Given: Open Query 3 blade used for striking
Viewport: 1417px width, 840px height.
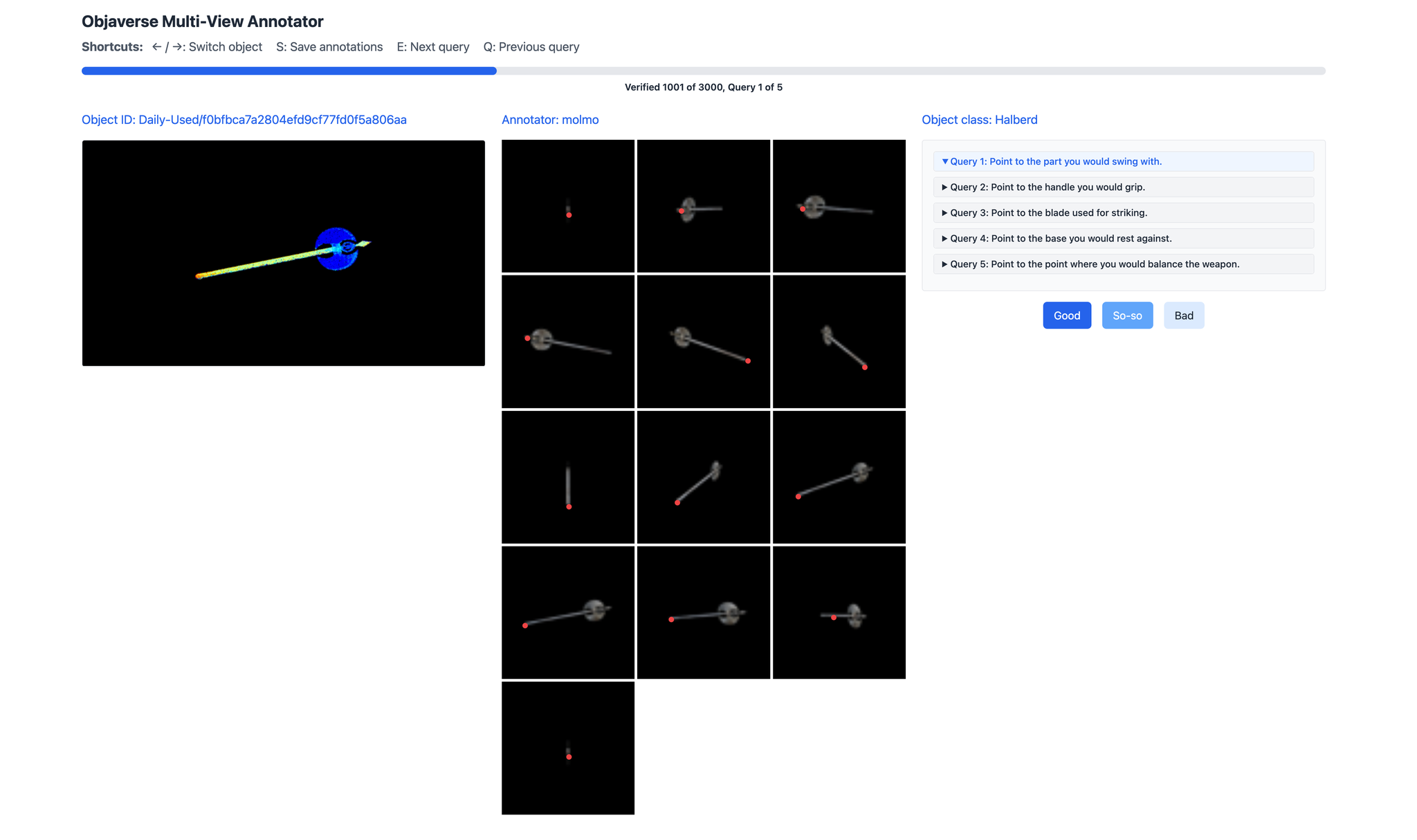Looking at the screenshot, I should click(x=1123, y=212).
